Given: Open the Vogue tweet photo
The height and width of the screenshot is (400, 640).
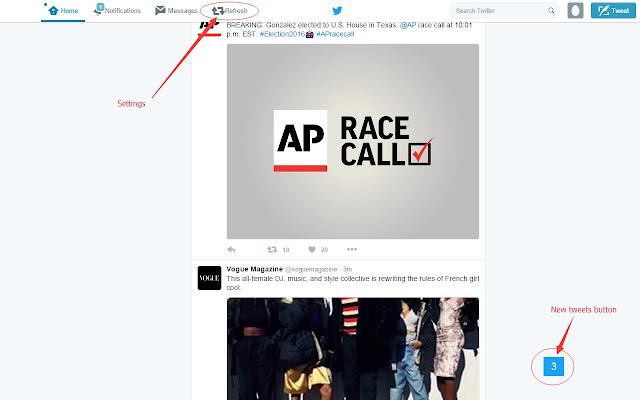Looking at the screenshot, I should coord(353,349).
